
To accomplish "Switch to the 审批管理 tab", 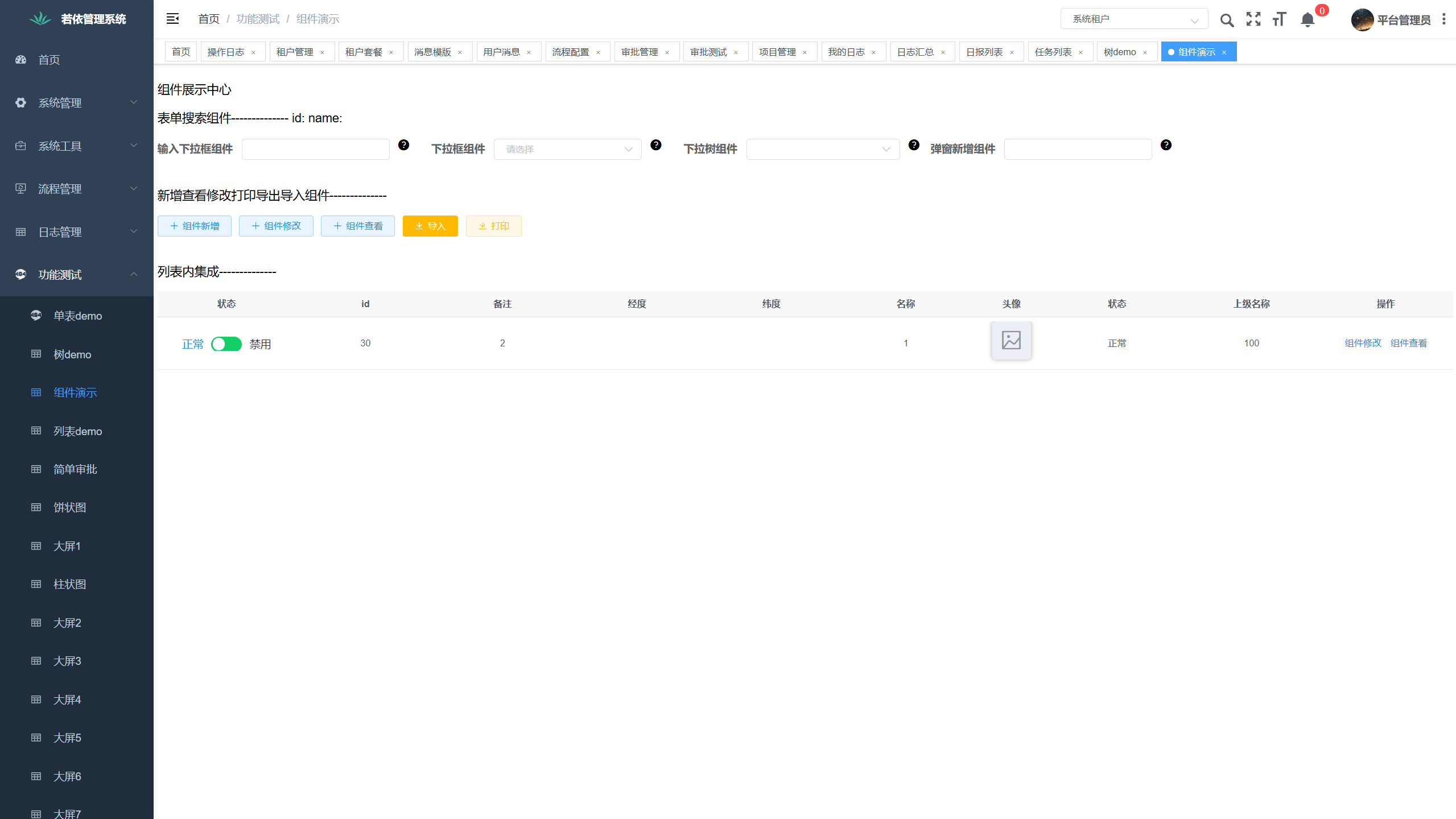I will (640, 52).
